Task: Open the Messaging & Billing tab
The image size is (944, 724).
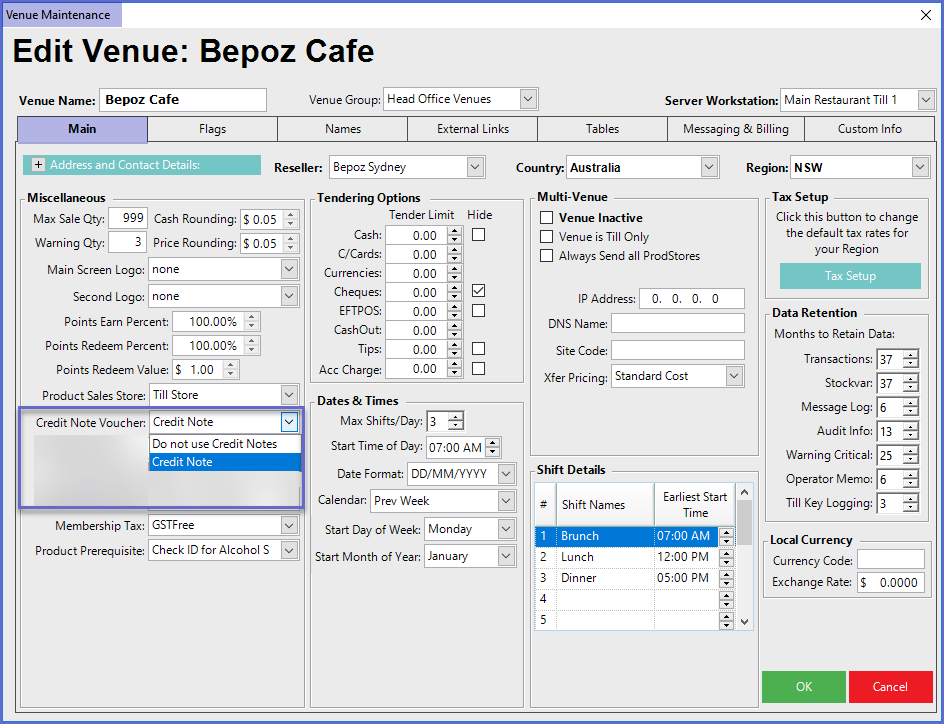Action: (x=735, y=129)
